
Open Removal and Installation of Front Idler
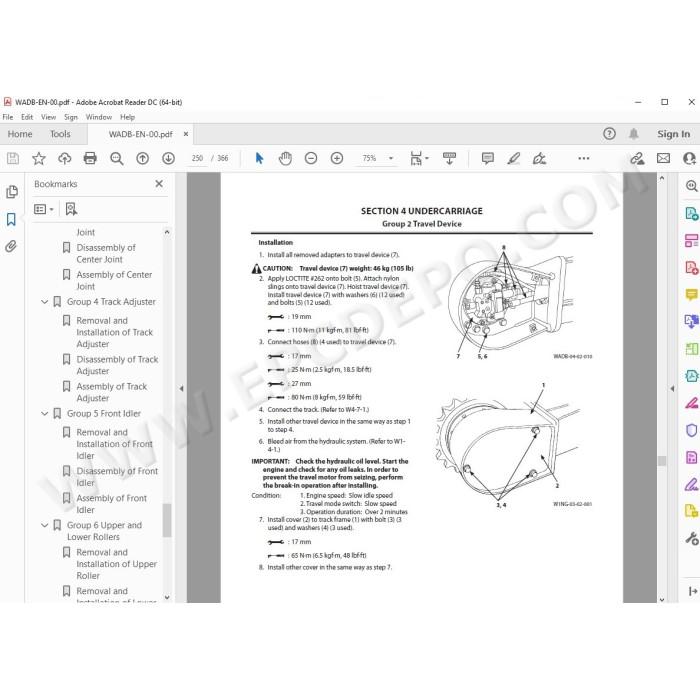(x=114, y=444)
